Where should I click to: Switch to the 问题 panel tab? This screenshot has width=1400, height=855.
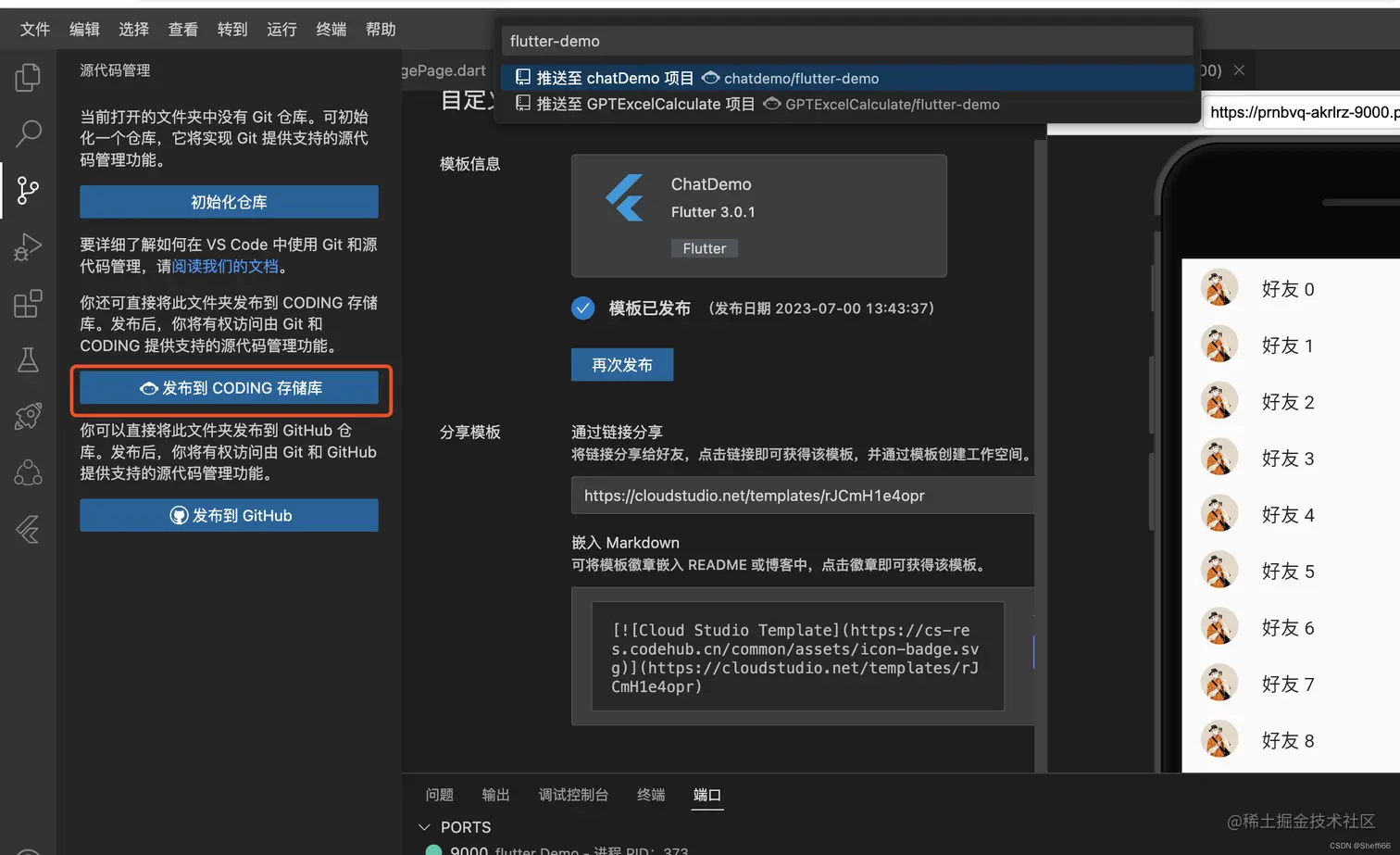pos(440,795)
